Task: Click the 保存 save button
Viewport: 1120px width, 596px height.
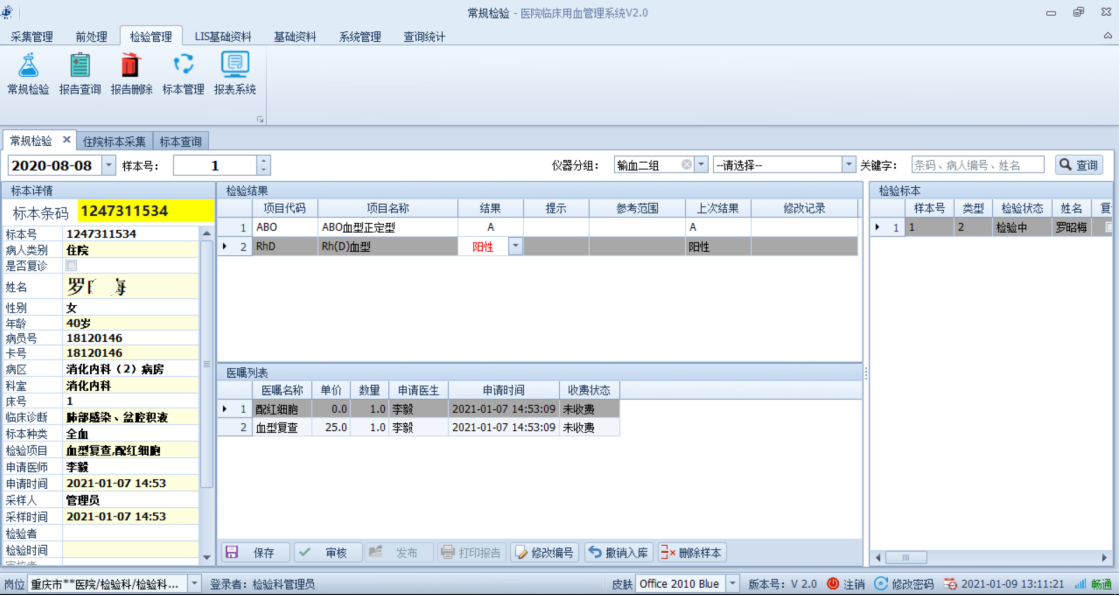Action: point(255,553)
